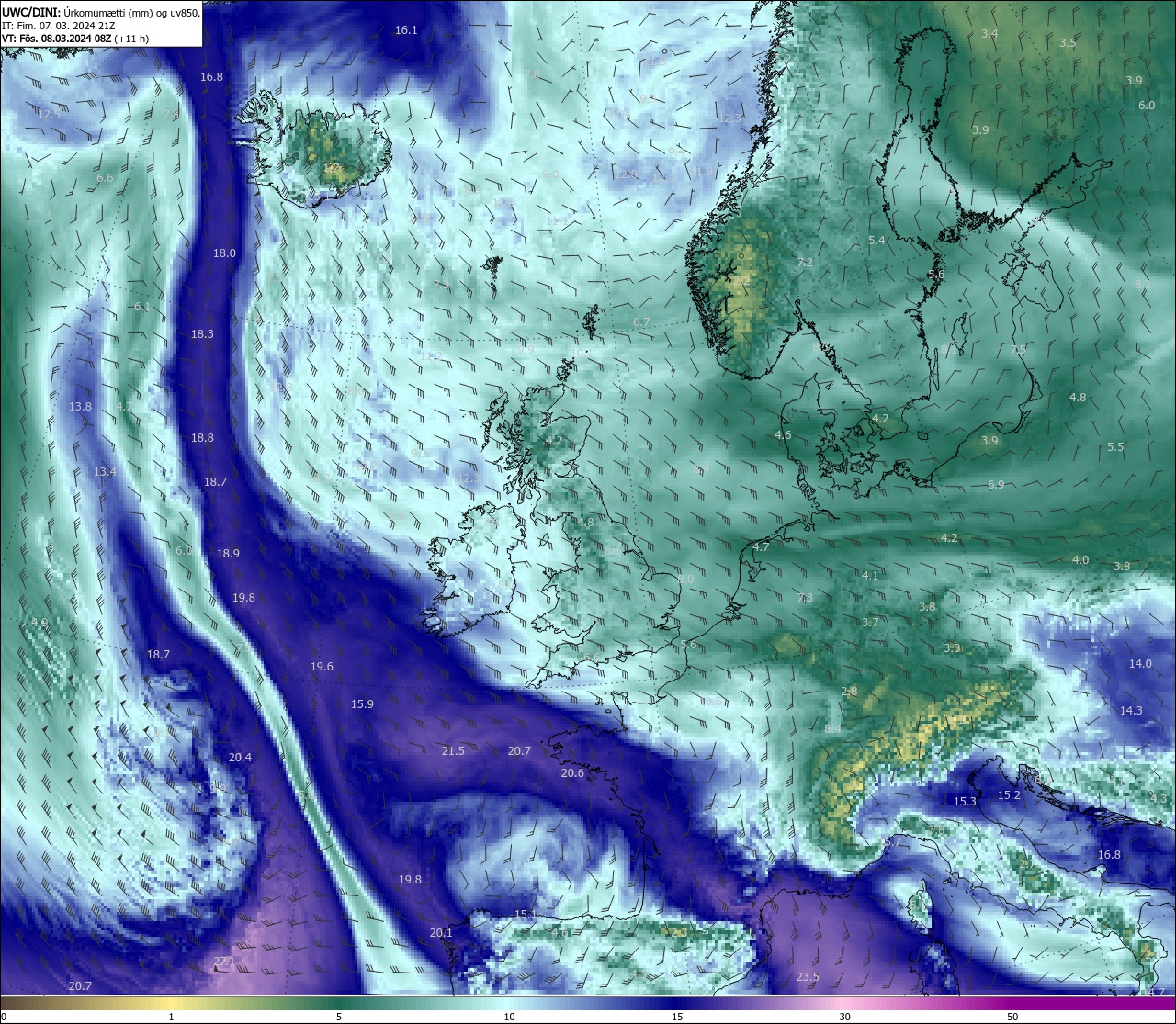Click the 15.1 value over northern Spain
The image size is (1176, 1024).
pos(525,915)
